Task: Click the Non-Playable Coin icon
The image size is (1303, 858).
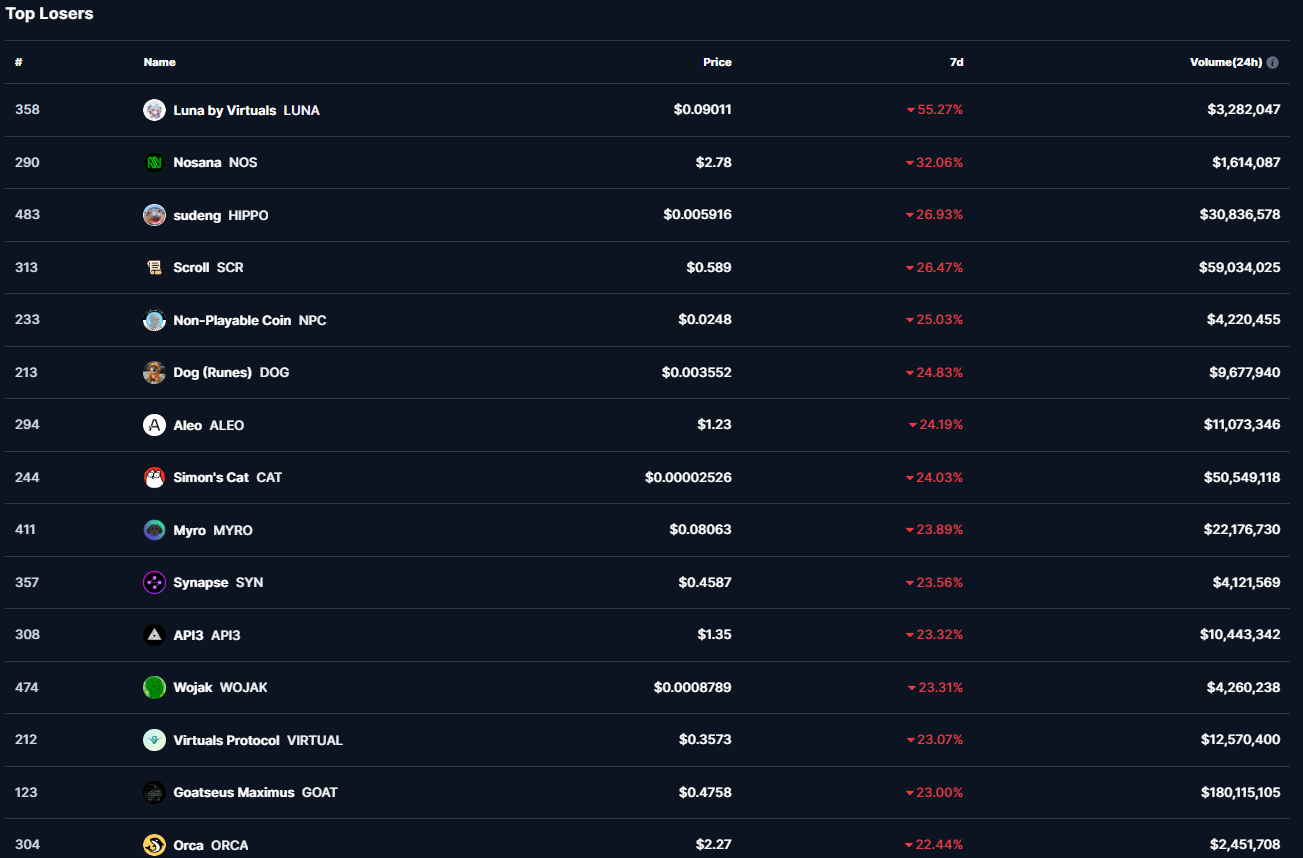Action: point(154,320)
